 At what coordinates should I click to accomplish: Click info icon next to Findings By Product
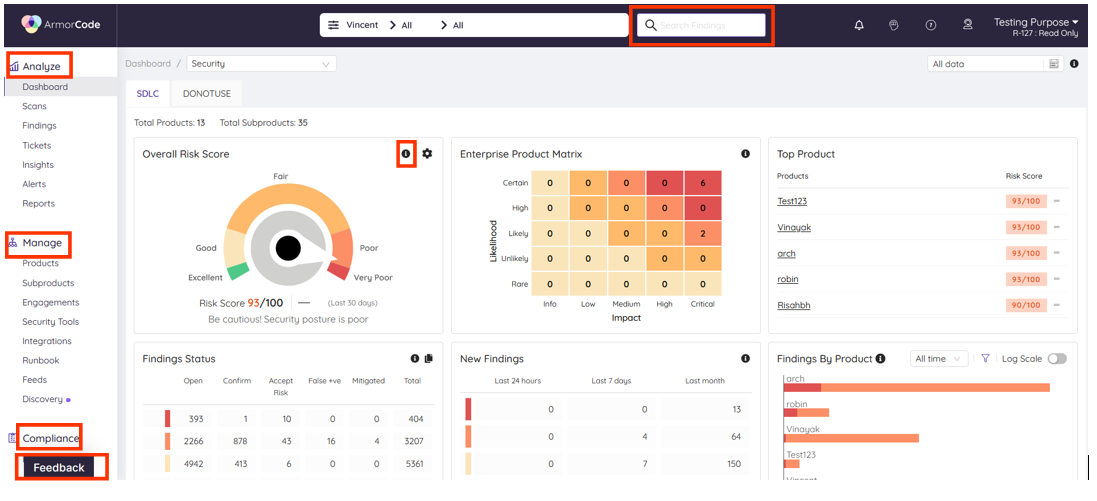[x=880, y=358]
